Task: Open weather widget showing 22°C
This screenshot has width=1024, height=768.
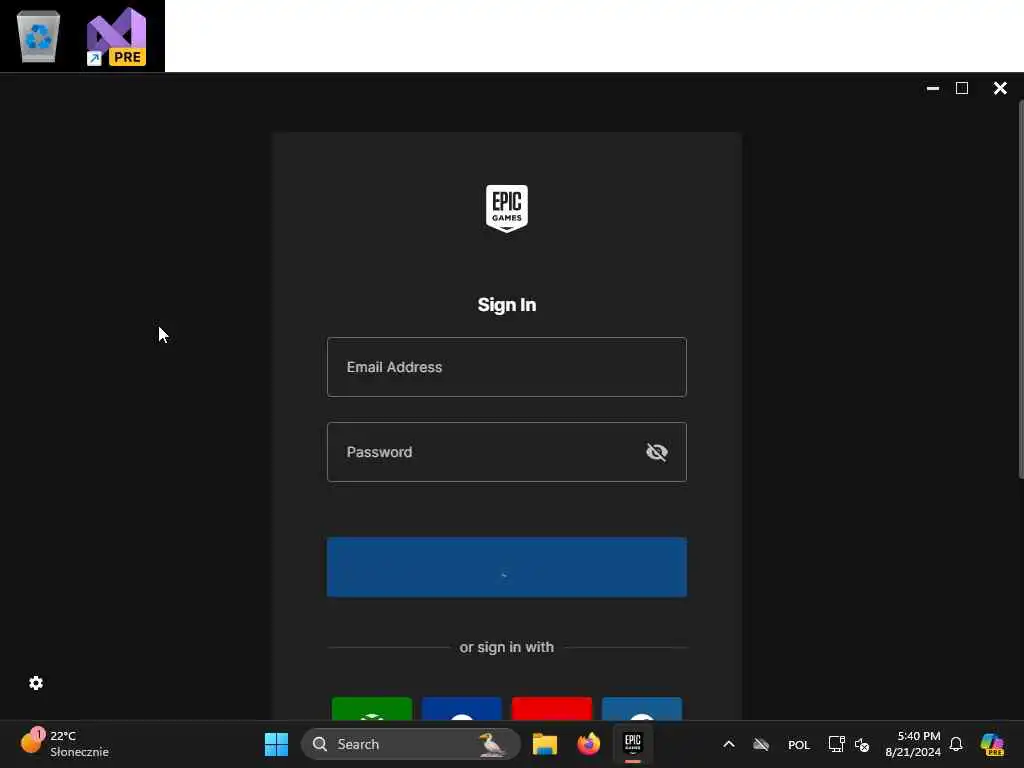Action: tap(64, 744)
